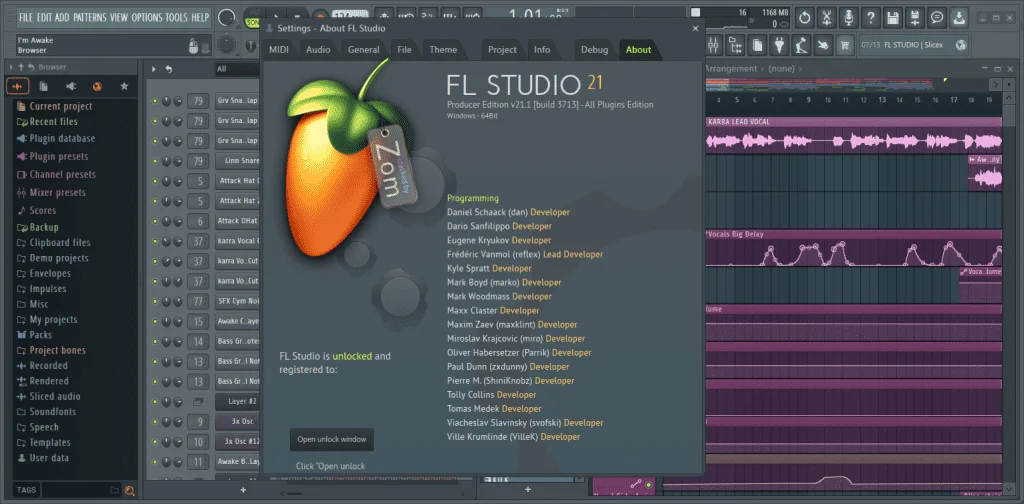1024x504 pixels.
Task: Open the plugin picker plug icon
Action: (x=779, y=45)
